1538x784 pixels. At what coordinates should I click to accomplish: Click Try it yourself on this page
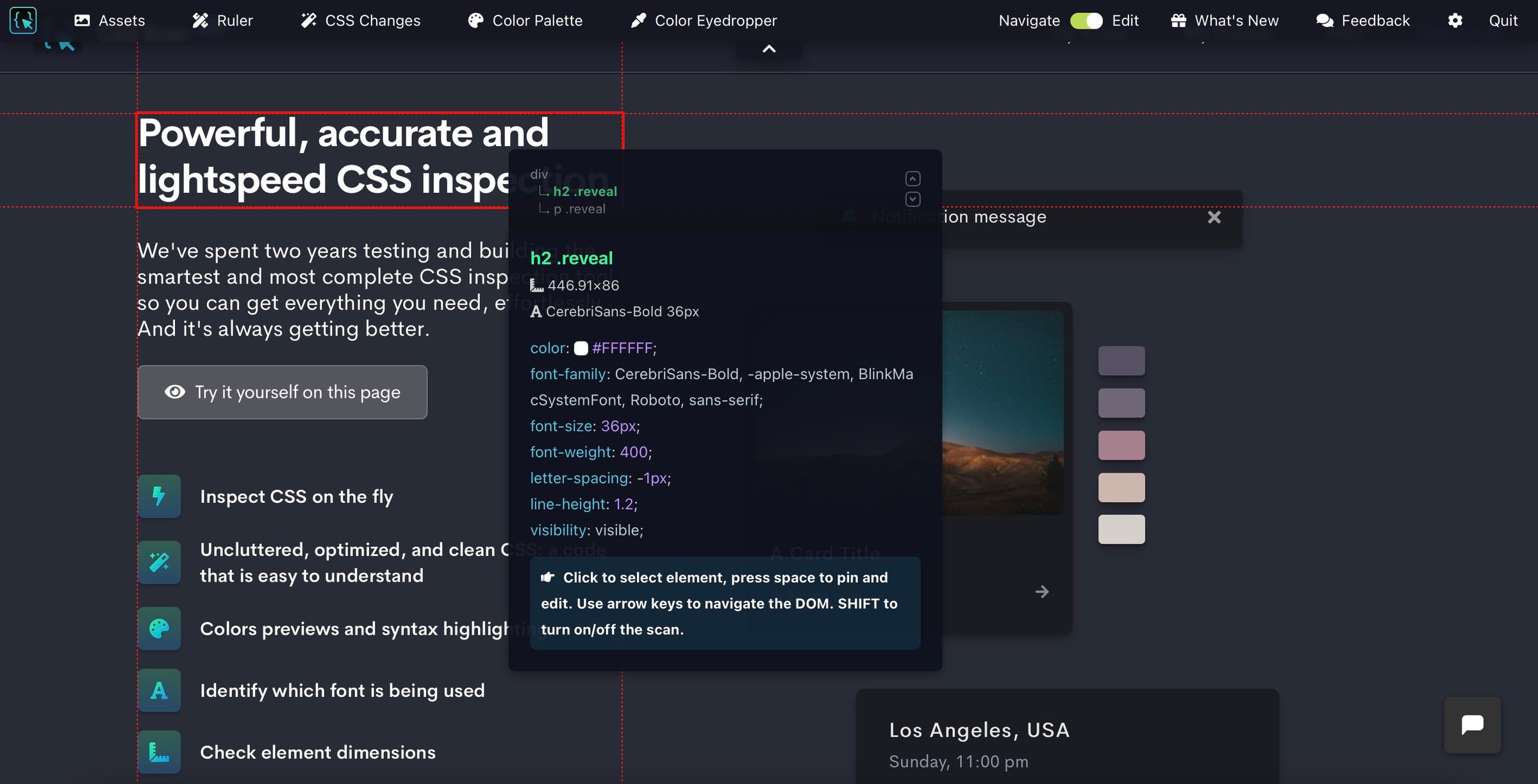[282, 392]
